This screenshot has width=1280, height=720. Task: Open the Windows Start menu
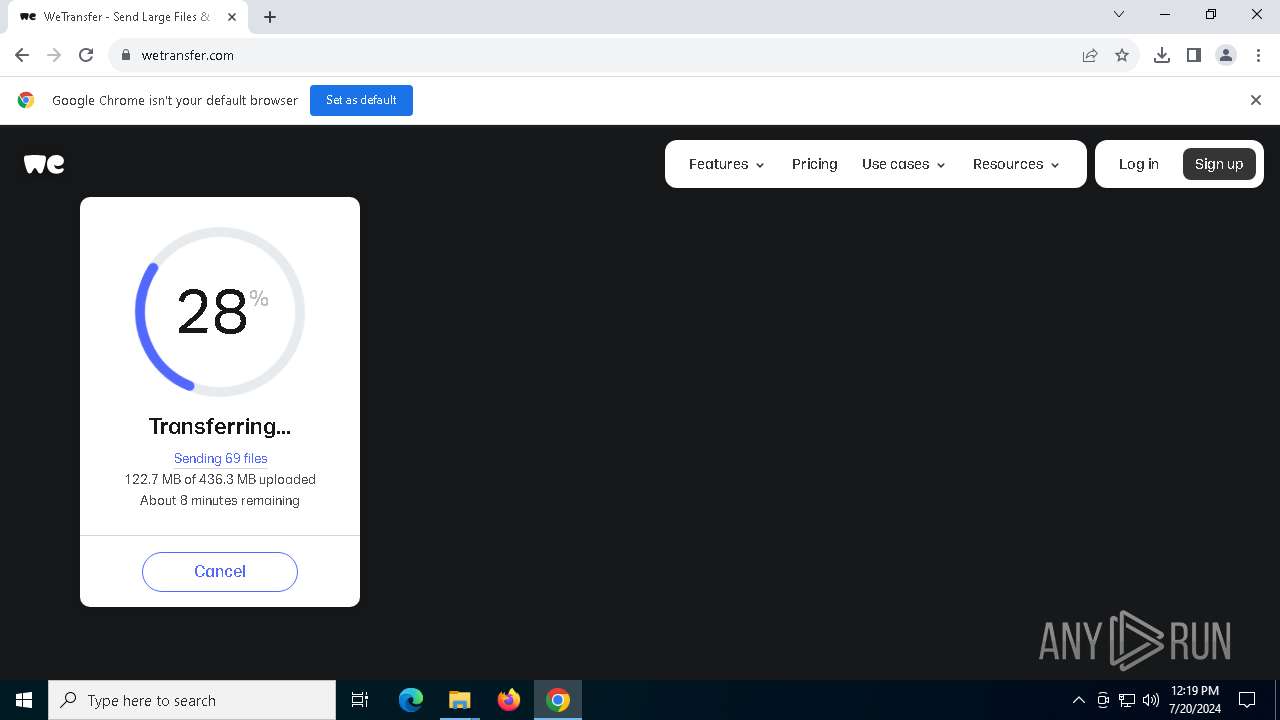[x=24, y=700]
